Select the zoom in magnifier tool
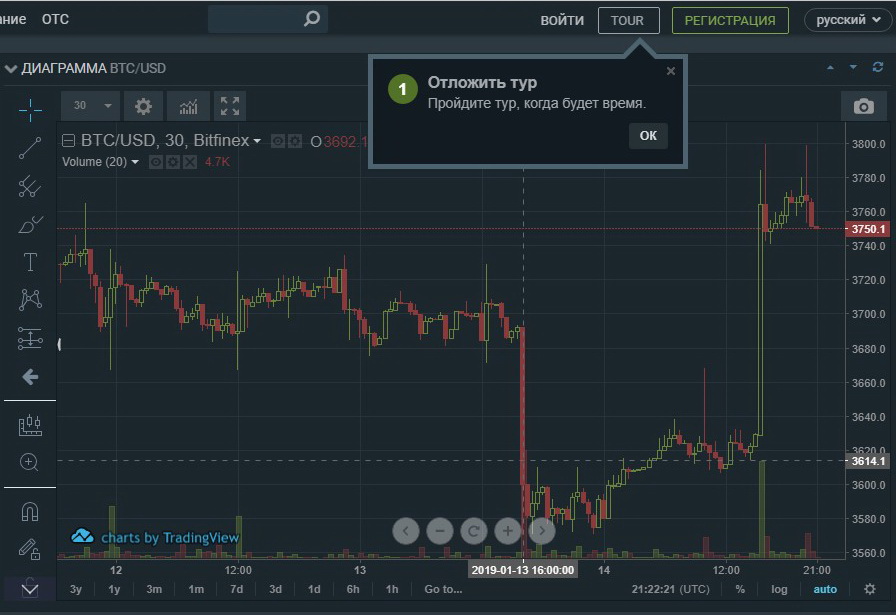 [30, 462]
